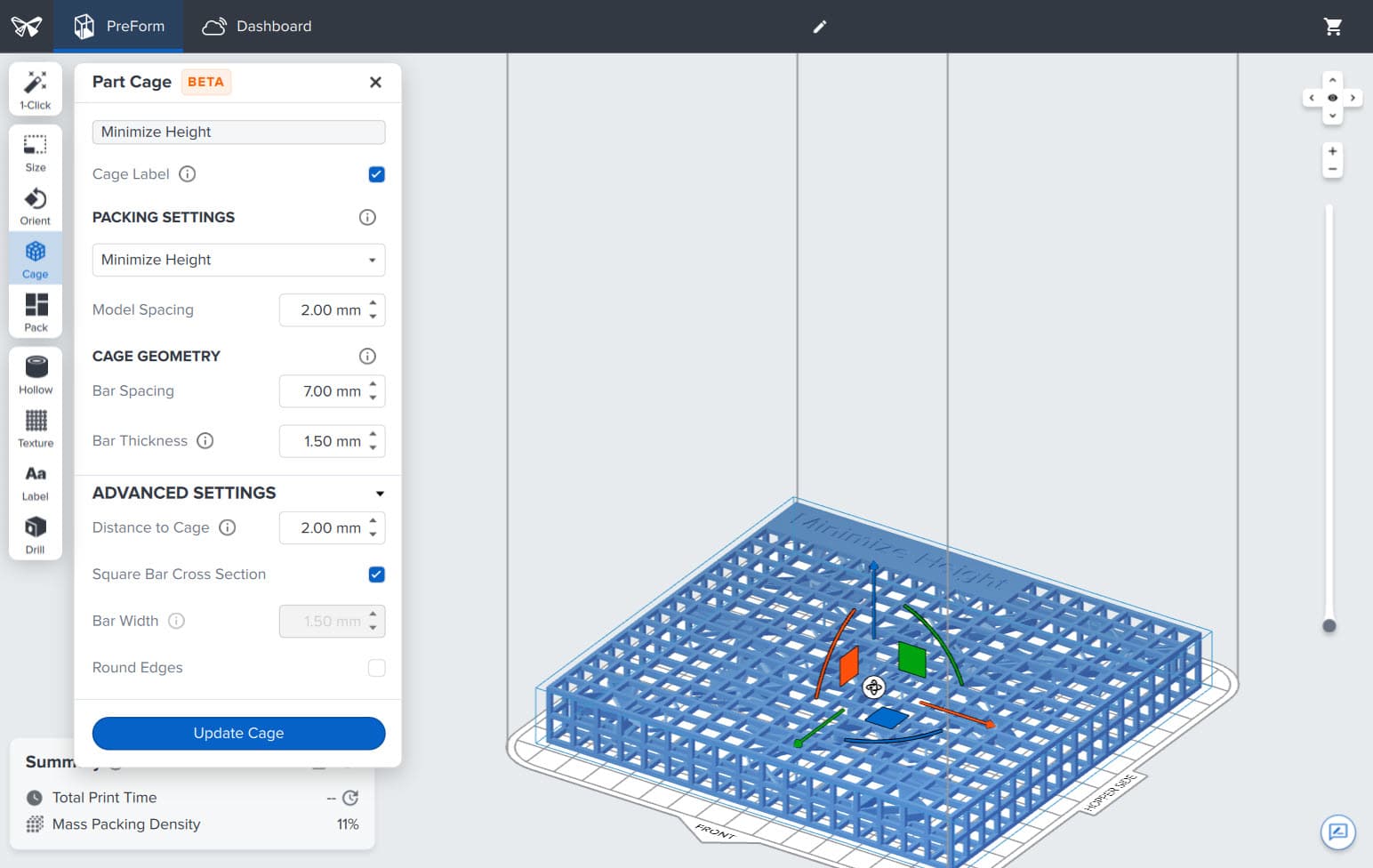Select the Pack tool in sidebar
Image resolution: width=1373 pixels, height=868 pixels.
click(x=36, y=312)
